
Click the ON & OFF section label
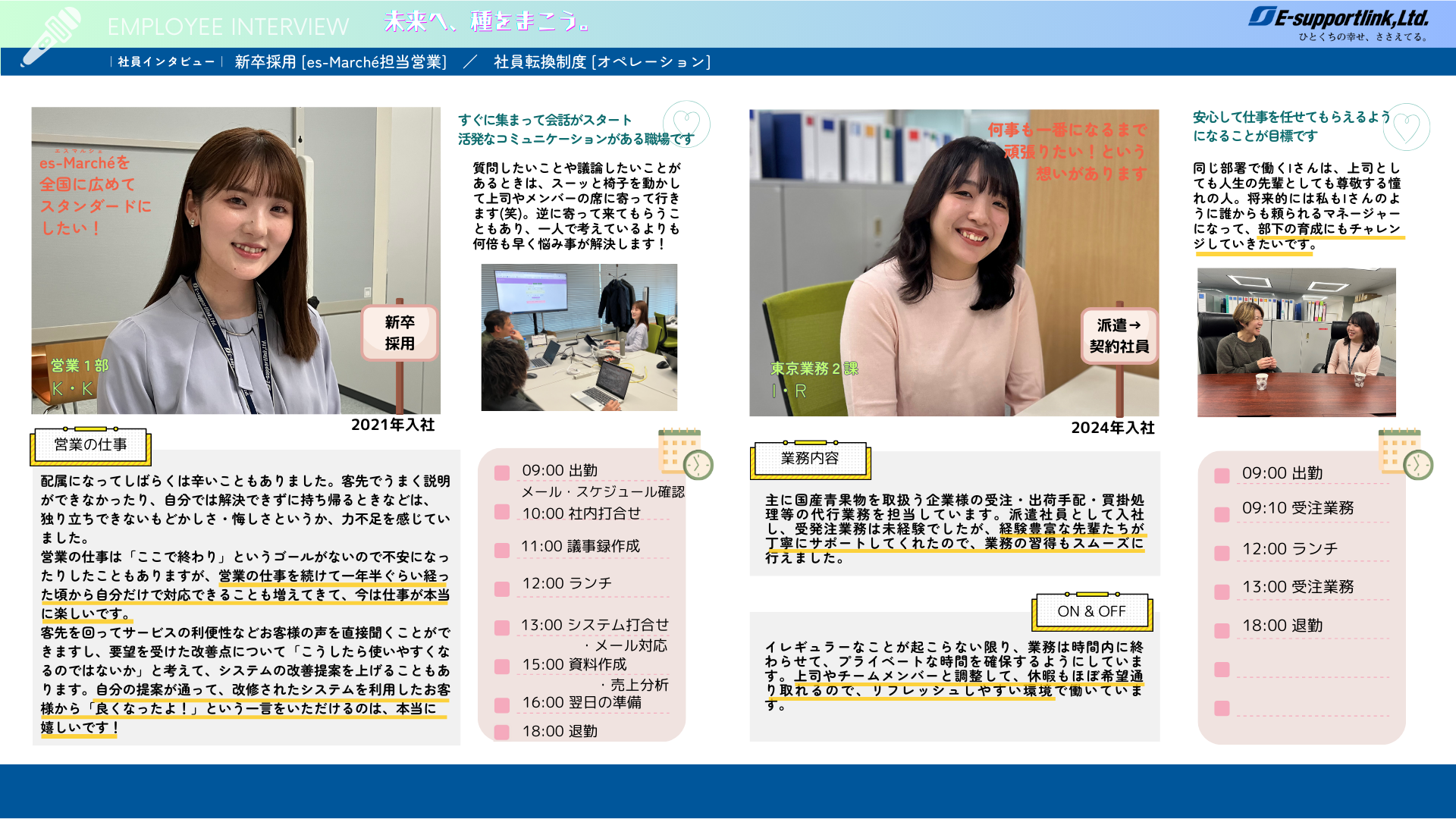(1092, 611)
